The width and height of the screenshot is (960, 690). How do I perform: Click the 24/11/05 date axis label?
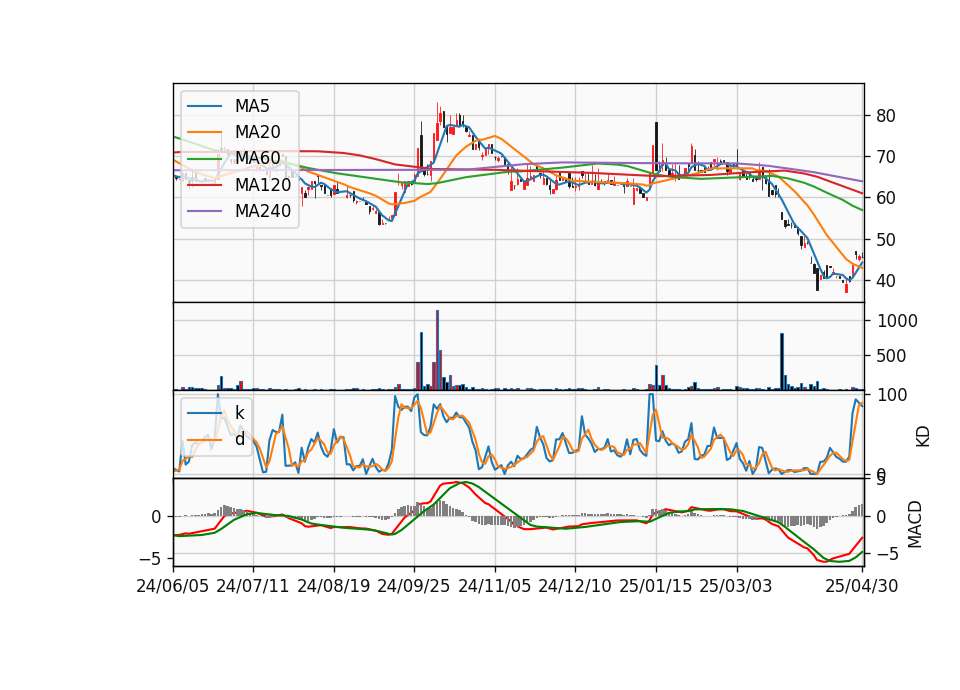[x=495, y=586]
